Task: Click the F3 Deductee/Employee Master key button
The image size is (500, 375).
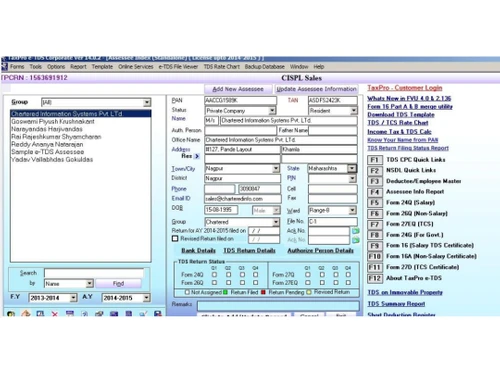Action: [x=374, y=181]
